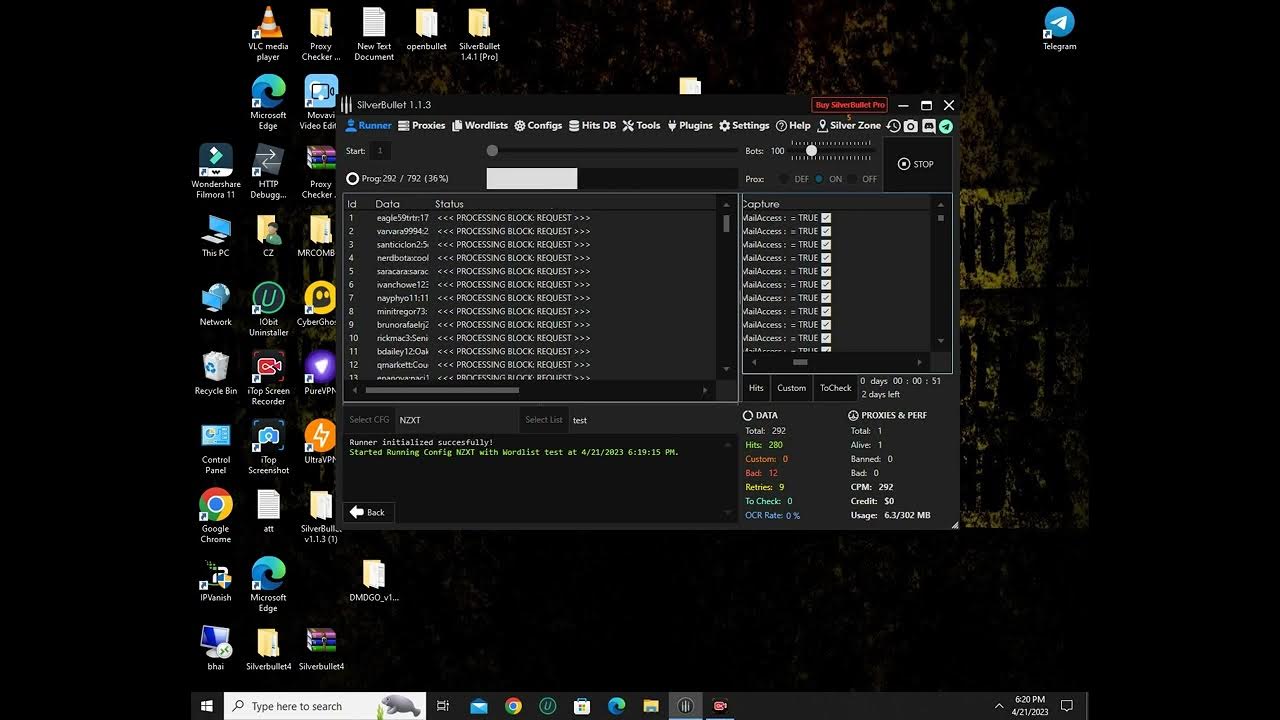1280x720 pixels.
Task: Click the Back button
Action: pyautogui.click(x=368, y=512)
